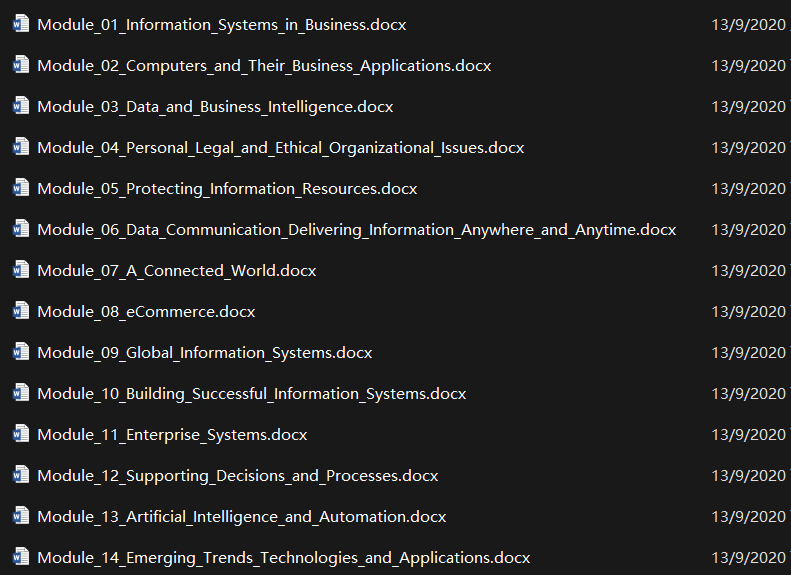Screen dimensions: 791x575
Task: Click the Word icon of Module_14_Emerging_Trends file
Action: pyautogui.click(x=21, y=557)
